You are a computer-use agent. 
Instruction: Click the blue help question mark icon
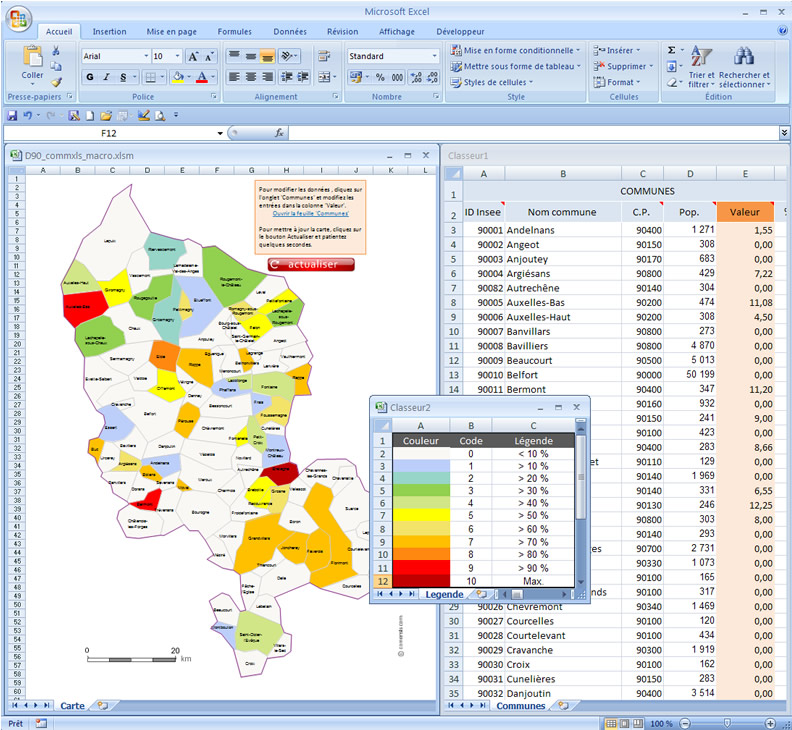pos(782,31)
